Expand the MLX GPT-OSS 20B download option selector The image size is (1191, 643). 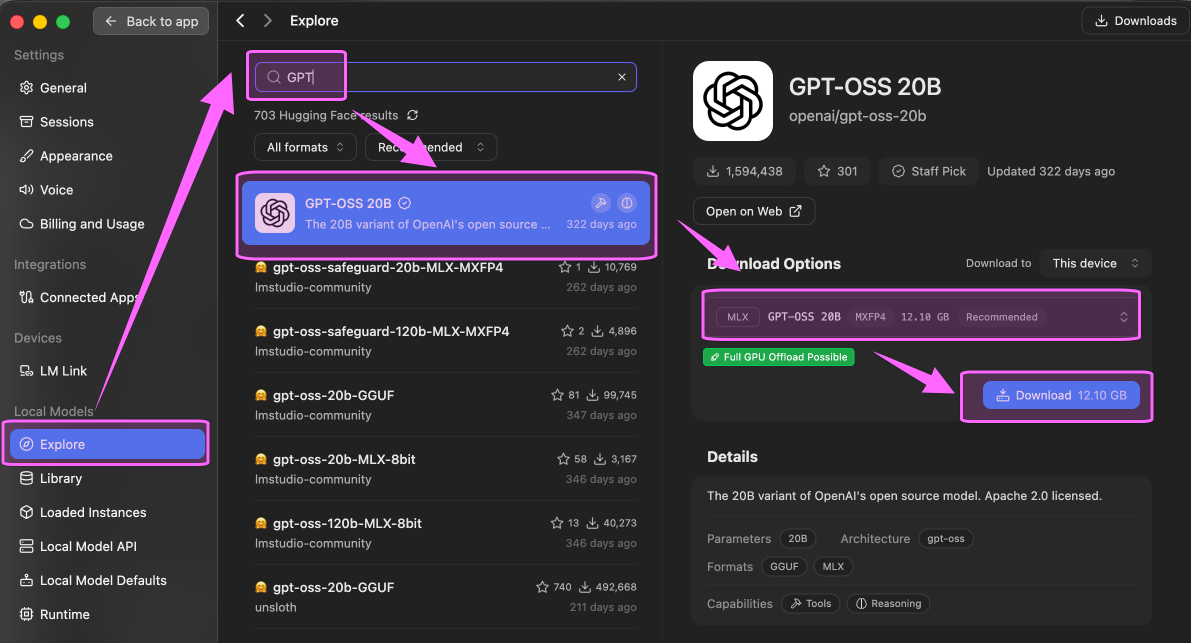921,317
